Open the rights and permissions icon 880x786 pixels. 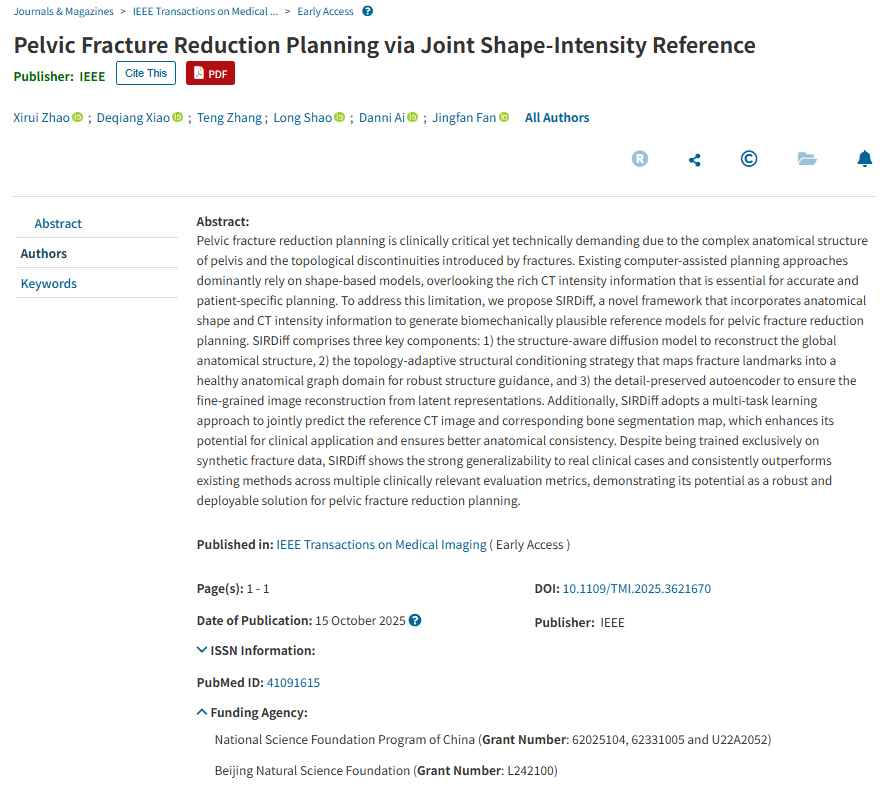[x=640, y=159]
